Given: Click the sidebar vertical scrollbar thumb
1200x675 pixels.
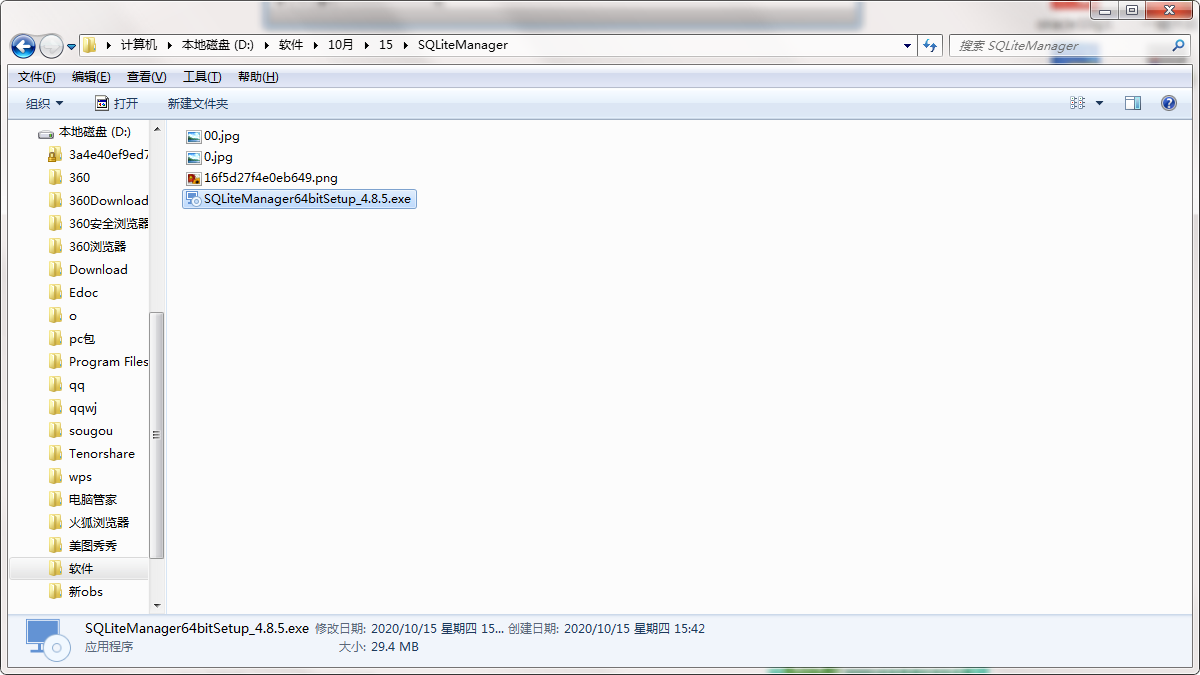Looking at the screenshot, I should (157, 434).
